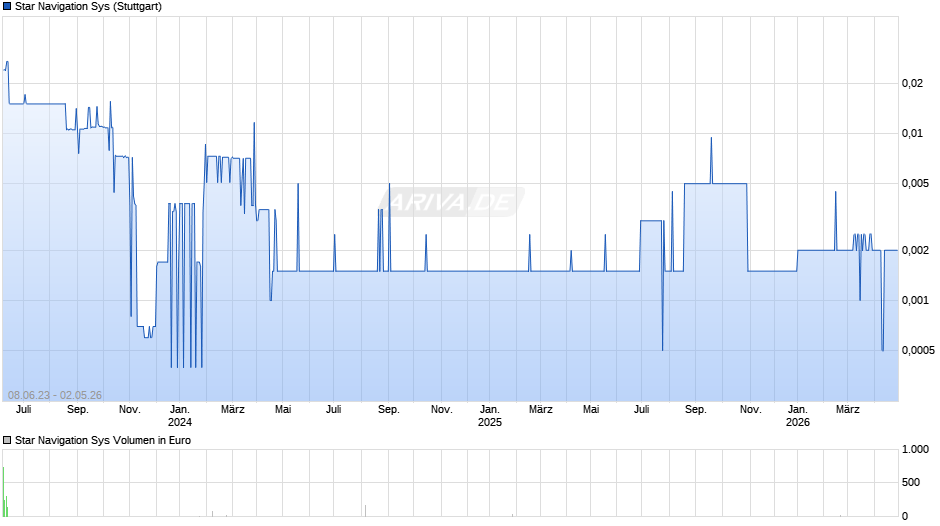Click the date range text '08.06.23 - 02.05.26'
This screenshot has height=526, width=940.
[x=55, y=395]
